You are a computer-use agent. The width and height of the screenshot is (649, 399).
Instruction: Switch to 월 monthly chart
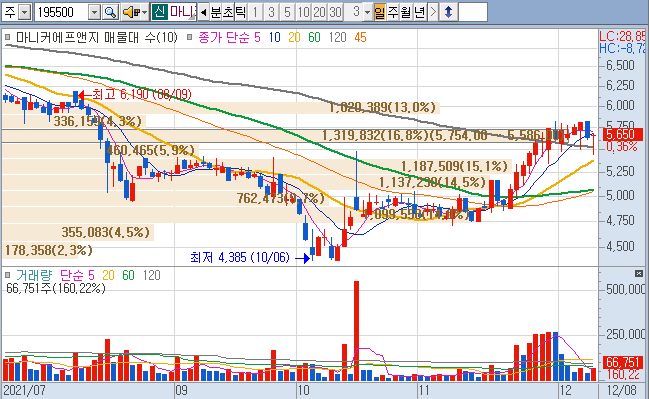pyautogui.click(x=406, y=12)
